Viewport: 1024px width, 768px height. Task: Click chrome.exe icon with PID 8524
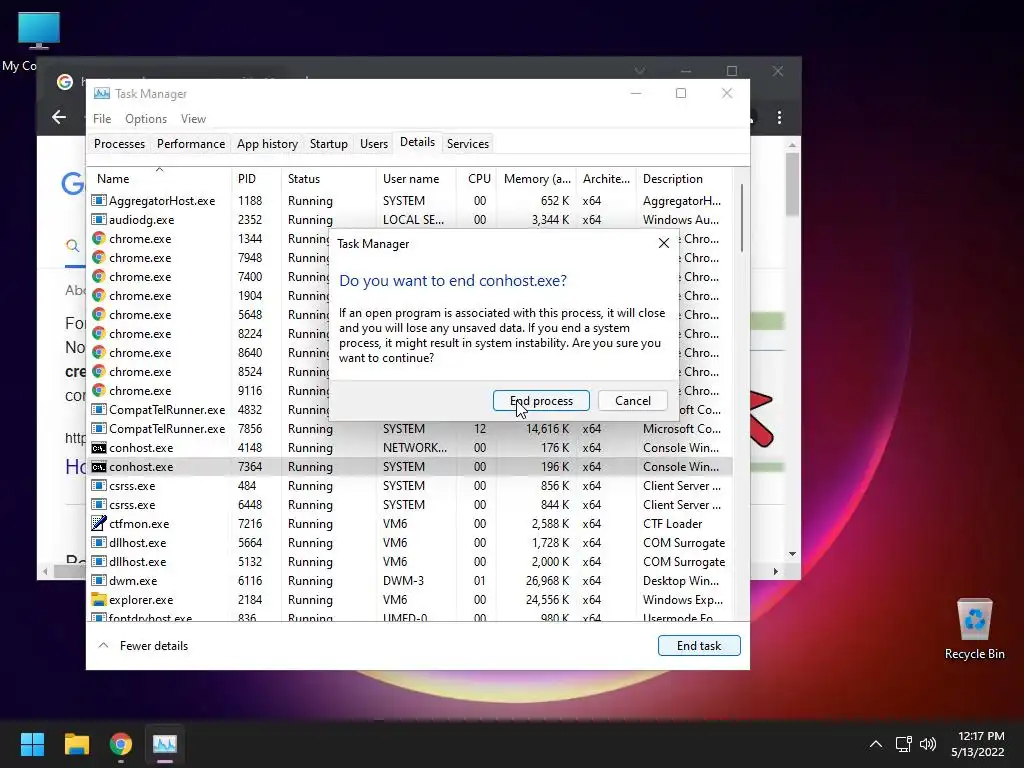tap(99, 371)
